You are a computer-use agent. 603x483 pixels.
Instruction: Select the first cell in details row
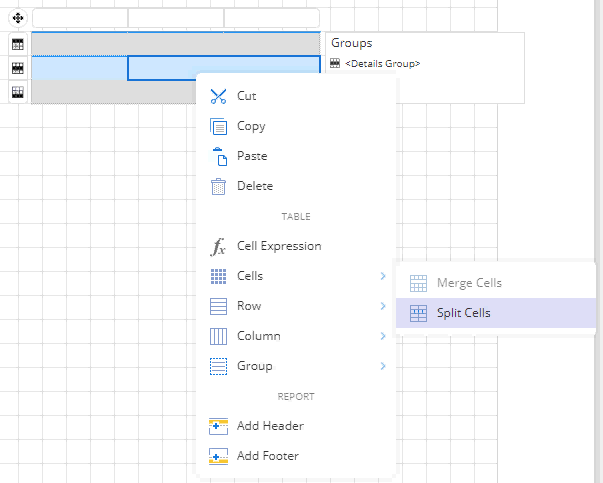click(x=79, y=68)
